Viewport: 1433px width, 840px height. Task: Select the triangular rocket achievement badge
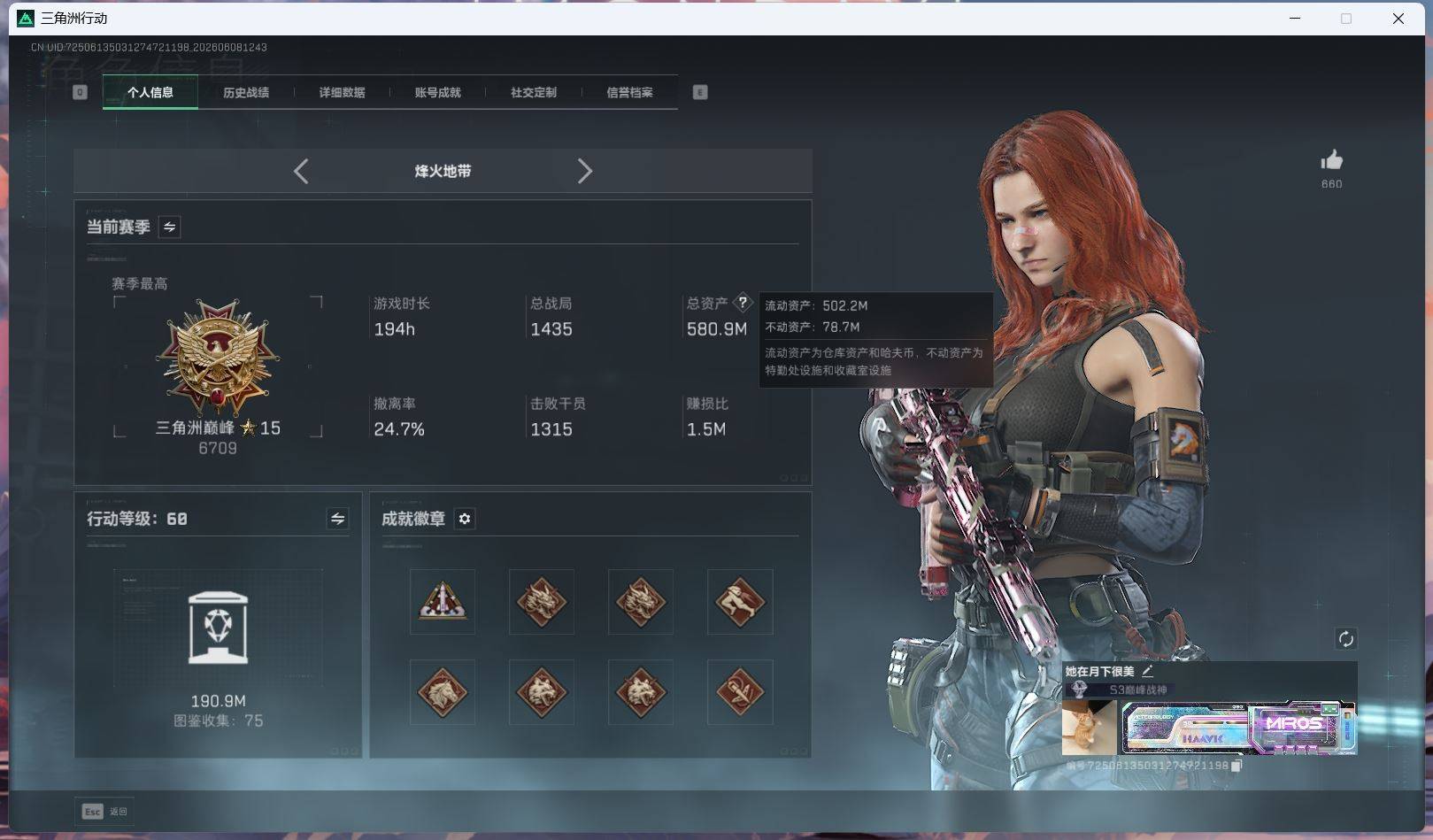click(x=443, y=602)
